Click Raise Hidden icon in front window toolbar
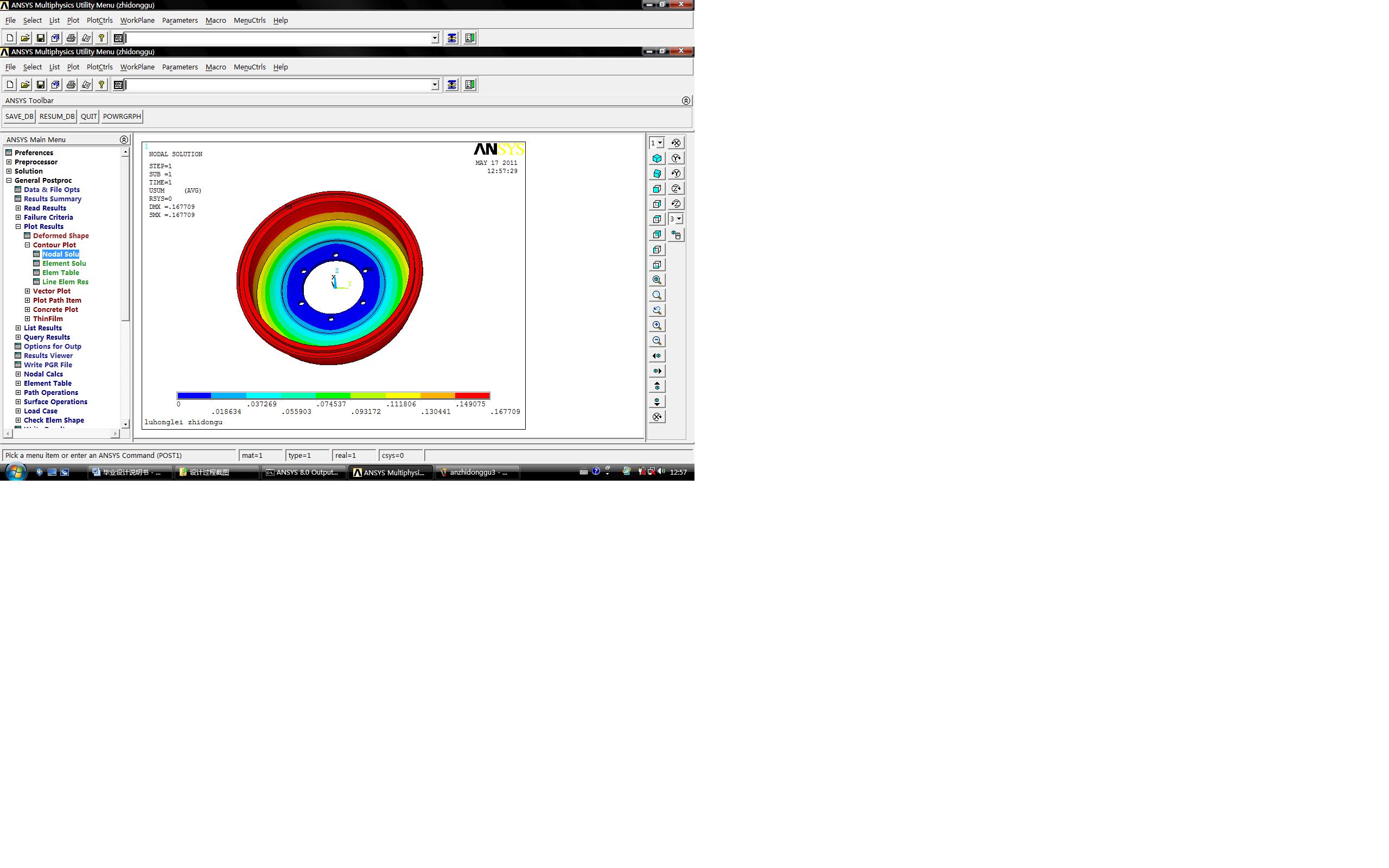 [x=453, y=85]
